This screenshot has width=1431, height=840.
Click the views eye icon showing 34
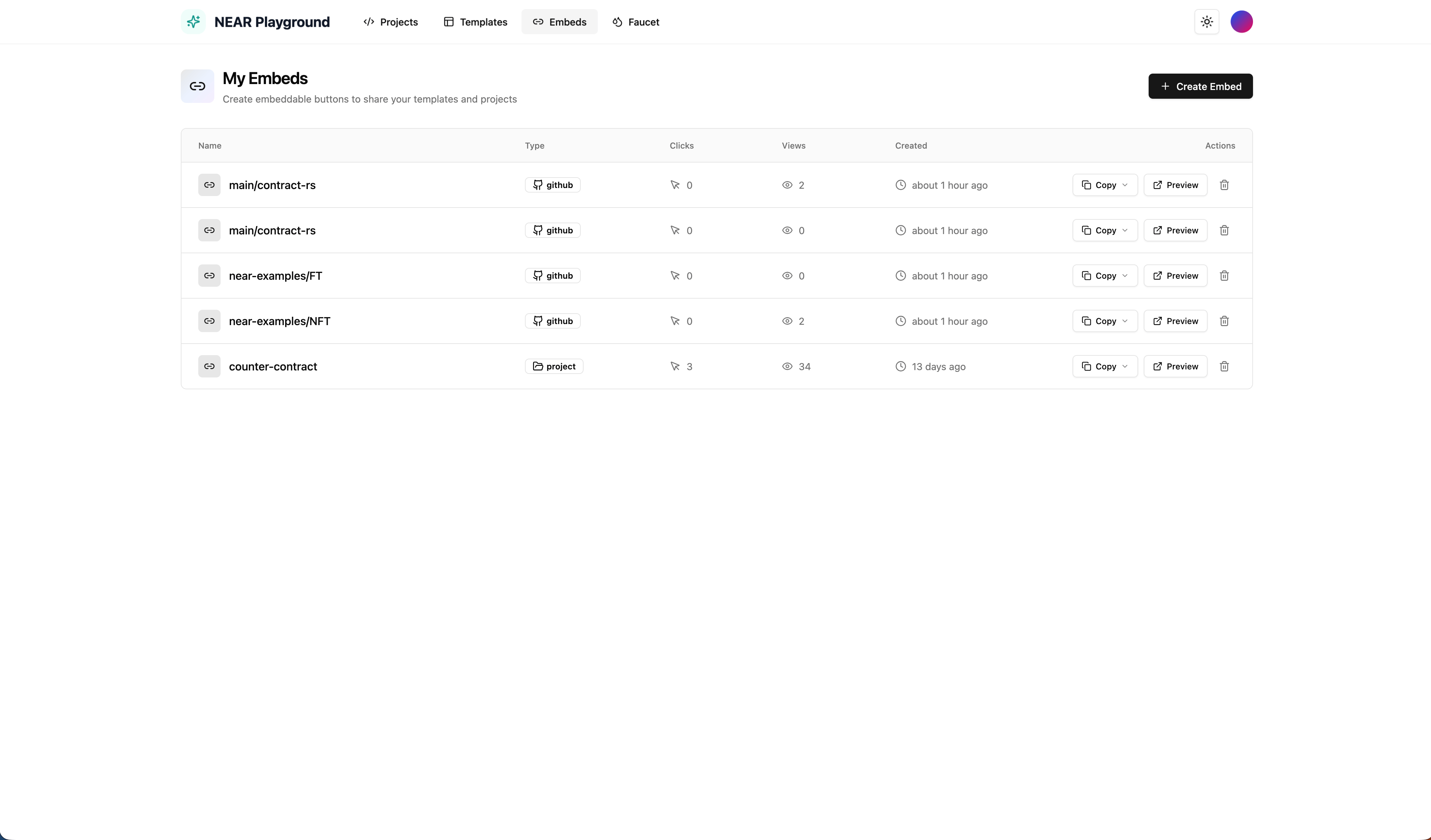[x=787, y=367]
